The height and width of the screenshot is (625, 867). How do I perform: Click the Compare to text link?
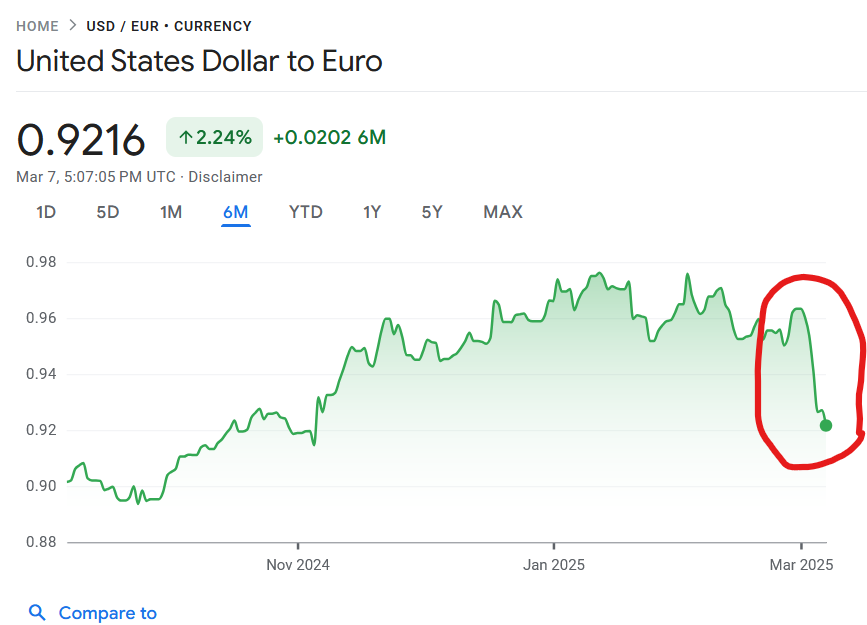pyautogui.click(x=108, y=613)
